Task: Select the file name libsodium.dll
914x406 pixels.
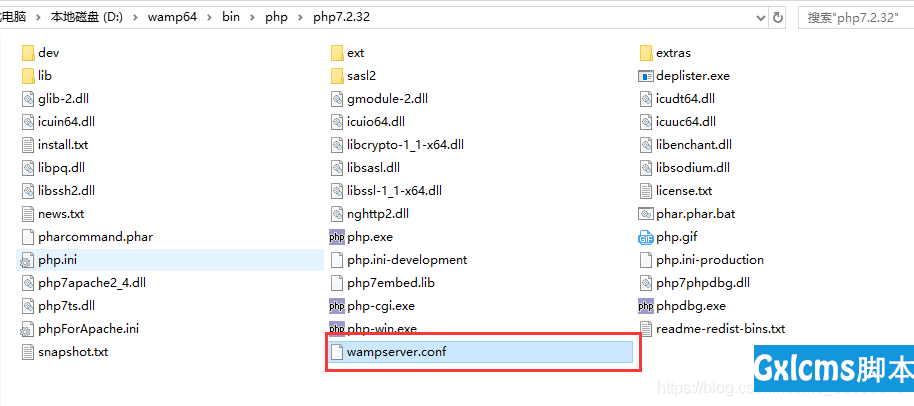Action: tap(693, 168)
